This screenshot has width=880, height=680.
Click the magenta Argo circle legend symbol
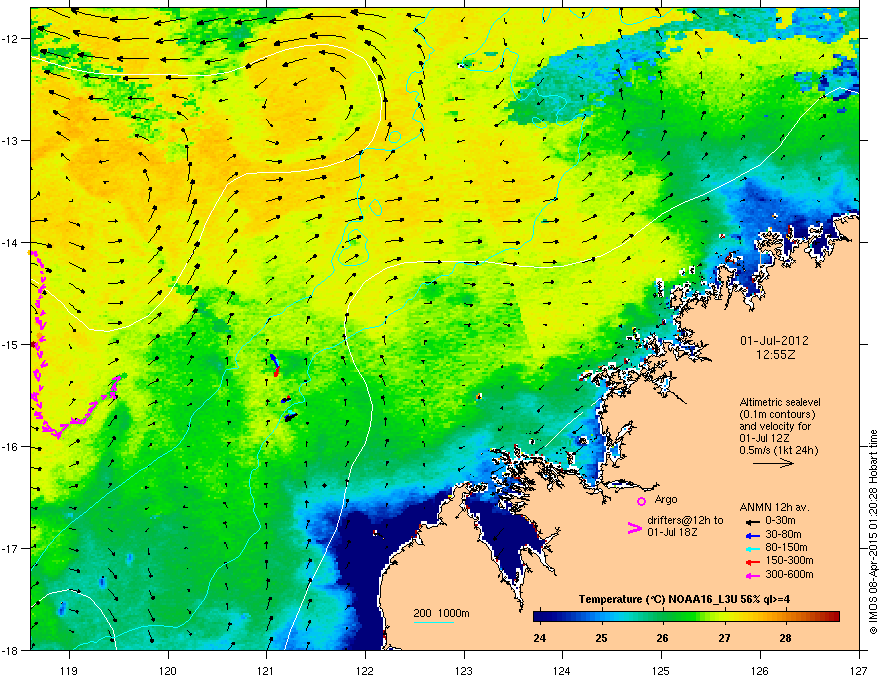pos(641,501)
